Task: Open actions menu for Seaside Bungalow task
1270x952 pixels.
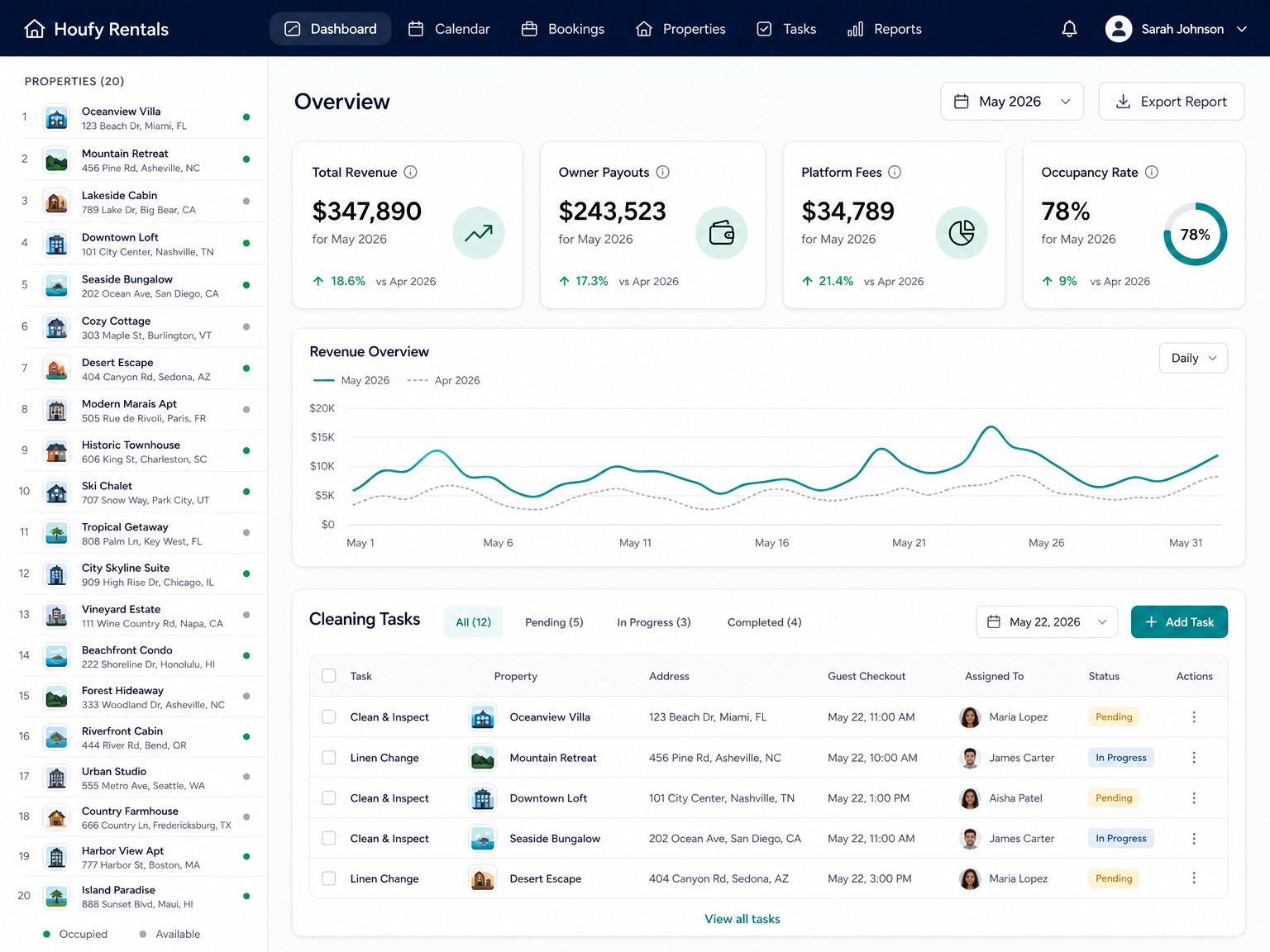Action: [1194, 839]
